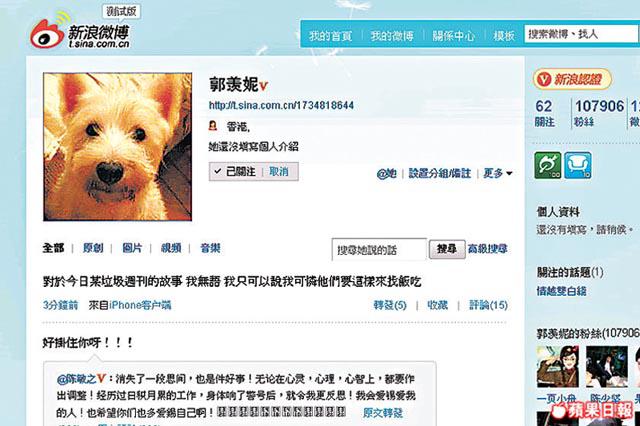Open 評論(15) comments link
Image resolution: width=640 pixels, height=426 pixels.
point(488,305)
